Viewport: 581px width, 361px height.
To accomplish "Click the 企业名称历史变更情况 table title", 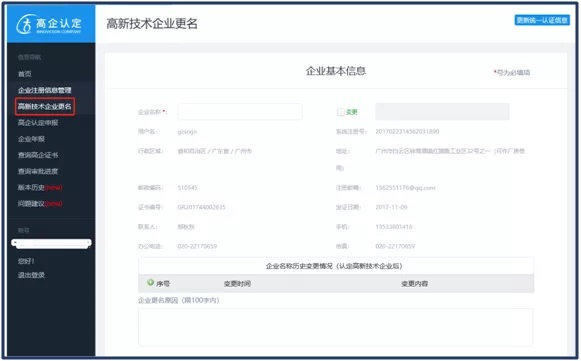I will pos(334,266).
